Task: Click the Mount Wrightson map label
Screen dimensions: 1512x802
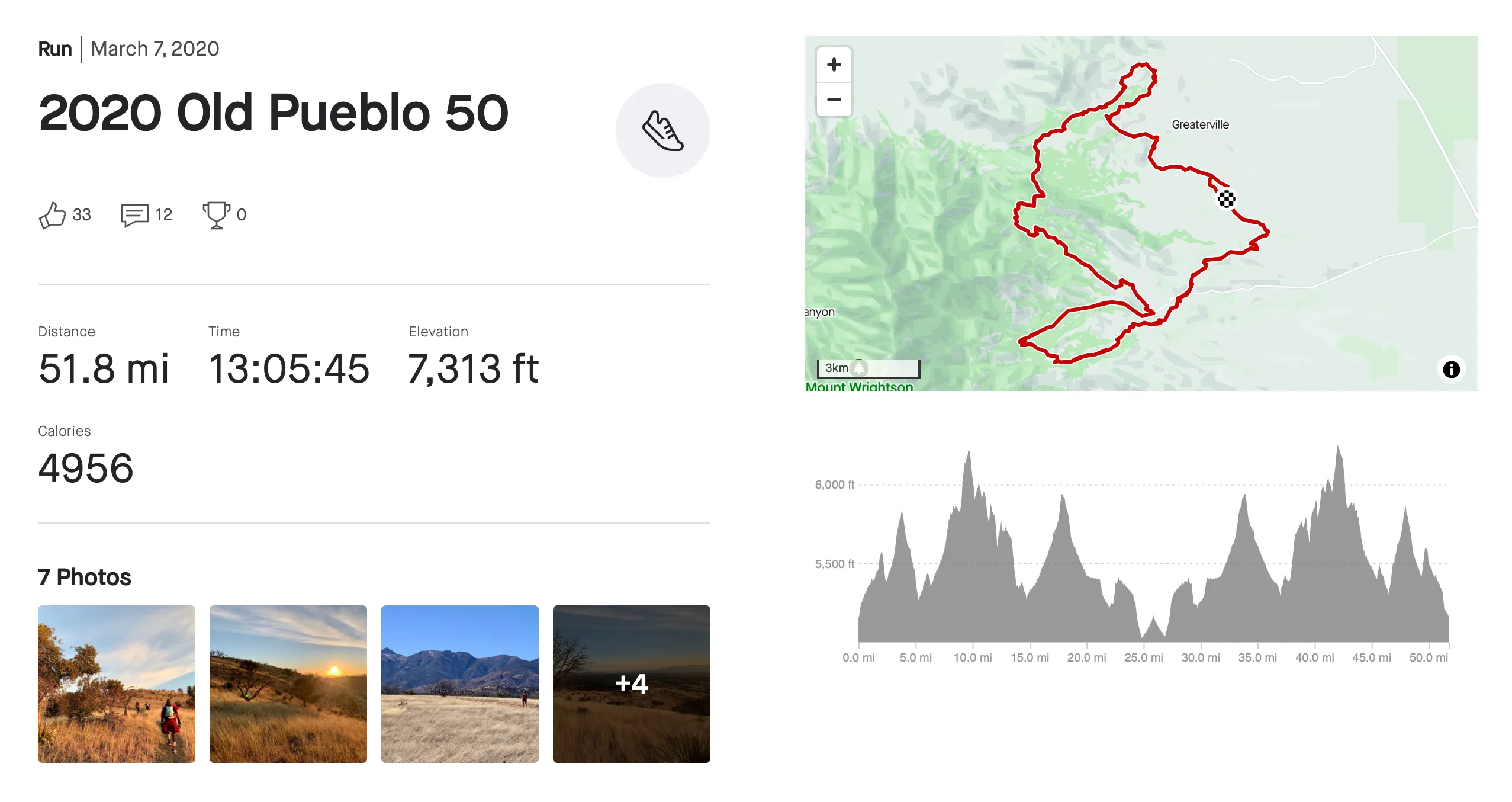Action: pyautogui.click(x=859, y=386)
